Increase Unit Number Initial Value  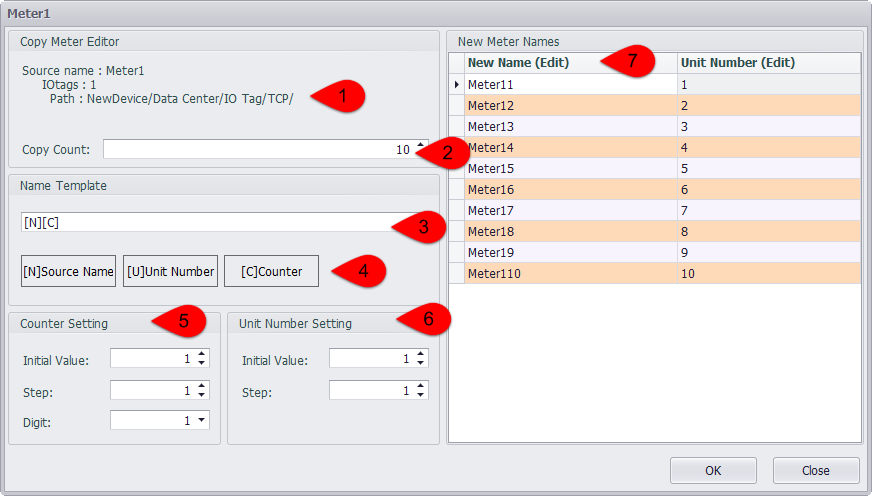pyautogui.click(x=421, y=354)
